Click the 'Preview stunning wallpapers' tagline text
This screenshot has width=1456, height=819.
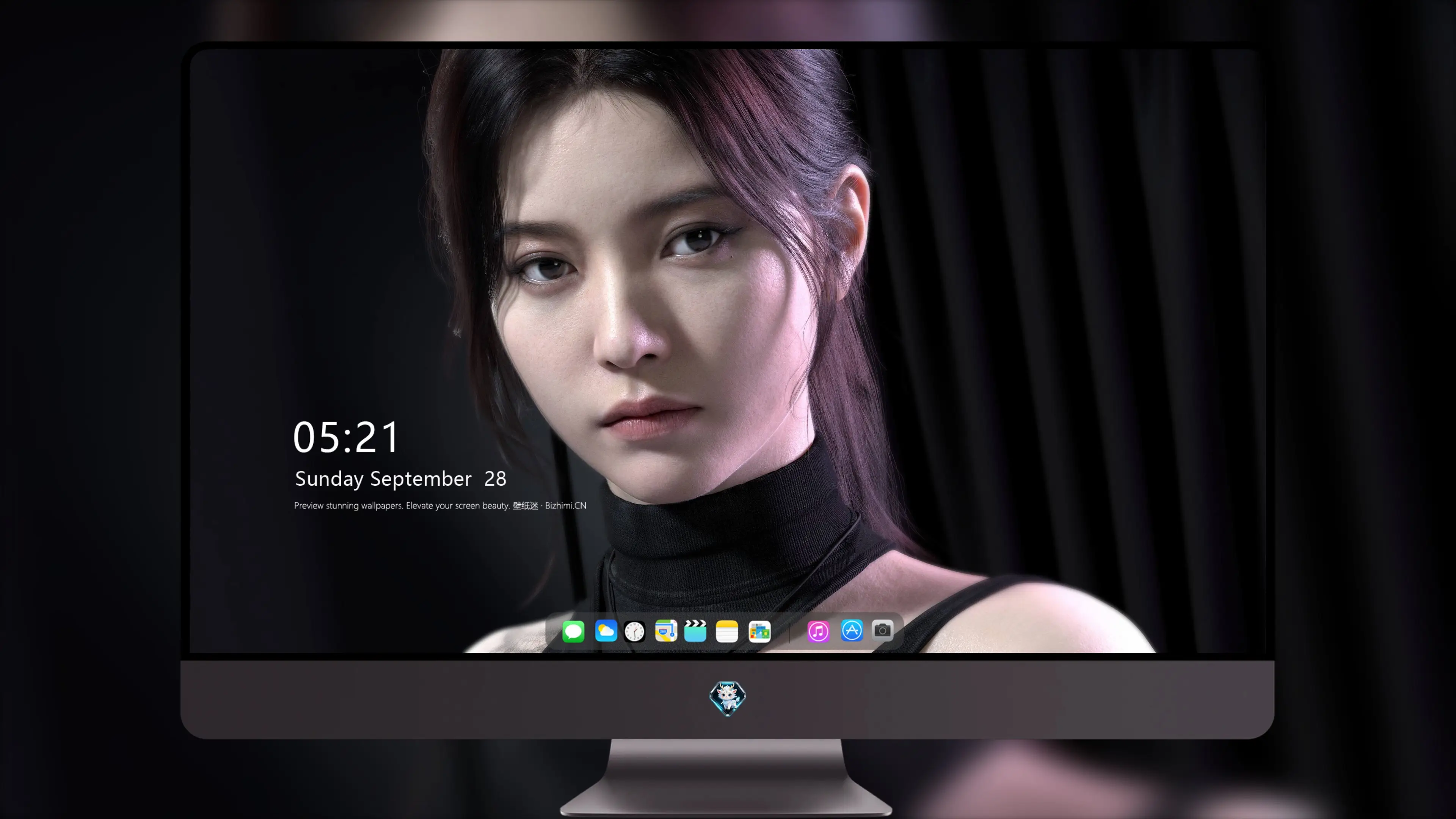click(440, 505)
